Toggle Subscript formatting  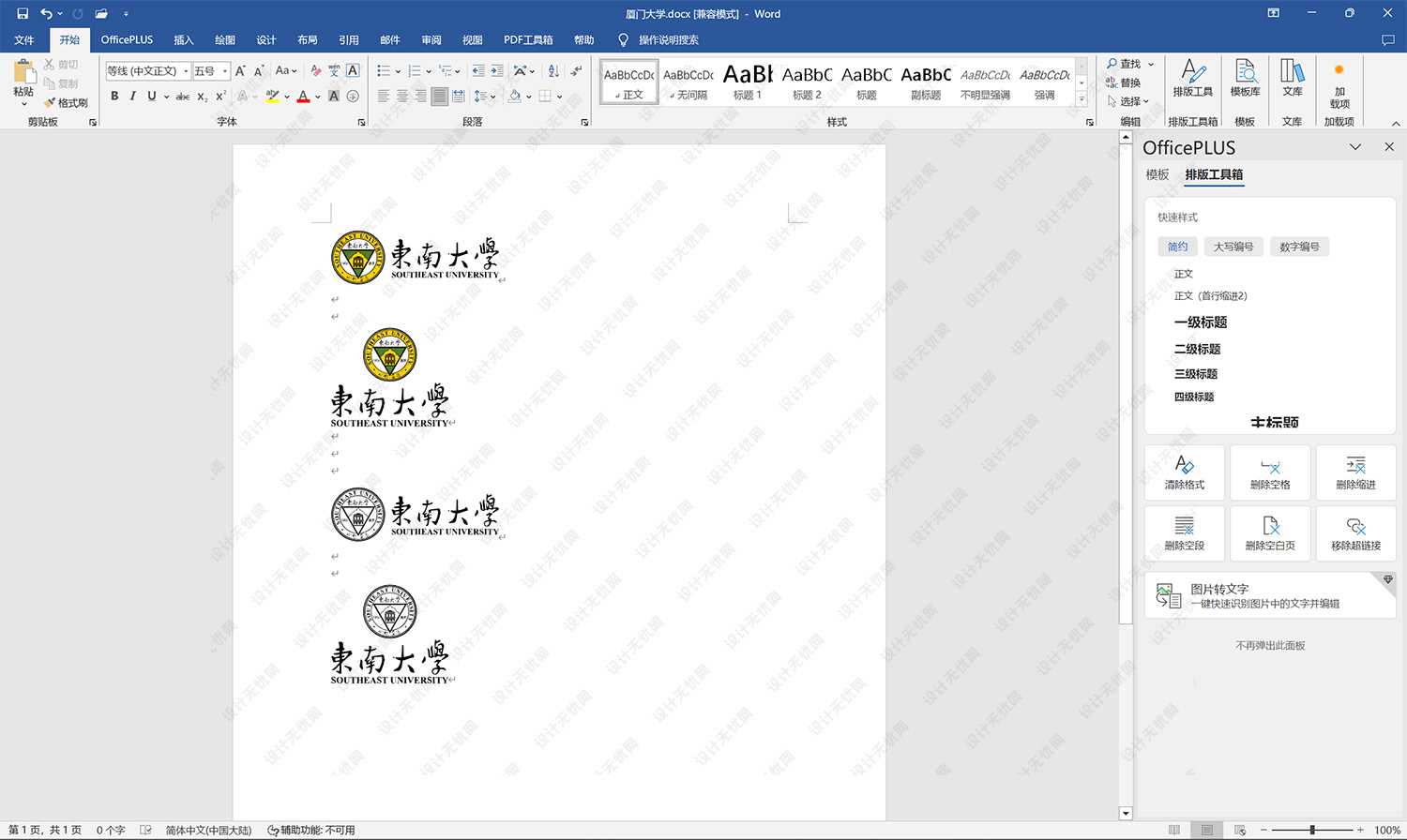click(202, 97)
